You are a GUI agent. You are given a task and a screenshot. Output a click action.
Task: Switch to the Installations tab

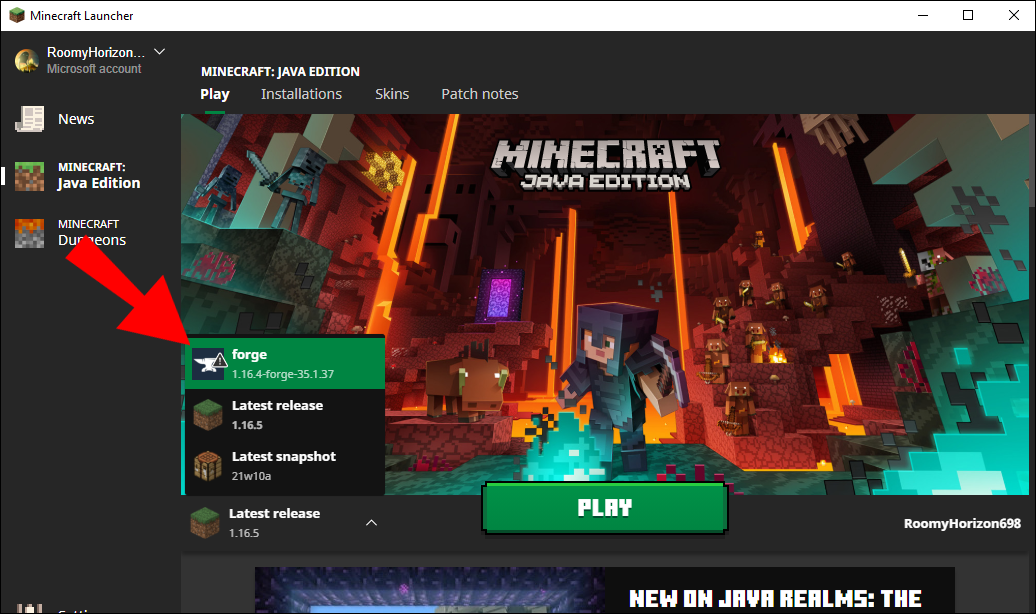pos(301,93)
